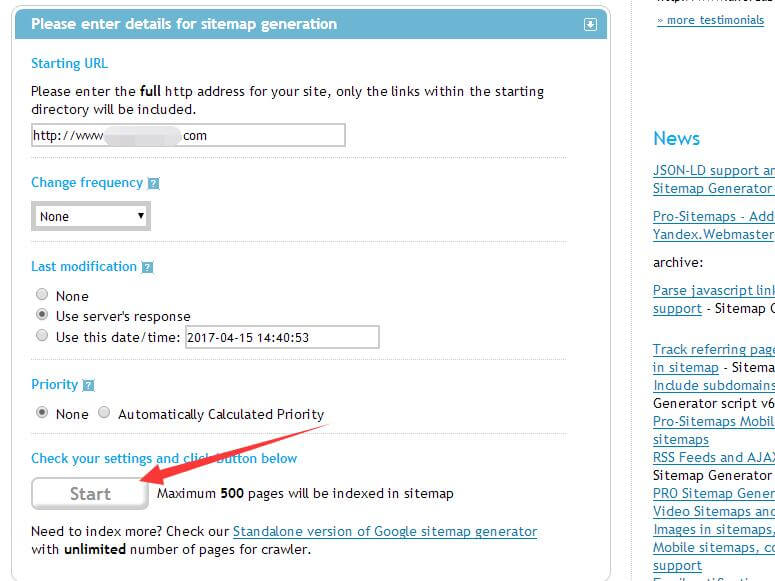This screenshot has width=775, height=581.
Task: Open Track referring pages news link
Action: click(x=713, y=349)
